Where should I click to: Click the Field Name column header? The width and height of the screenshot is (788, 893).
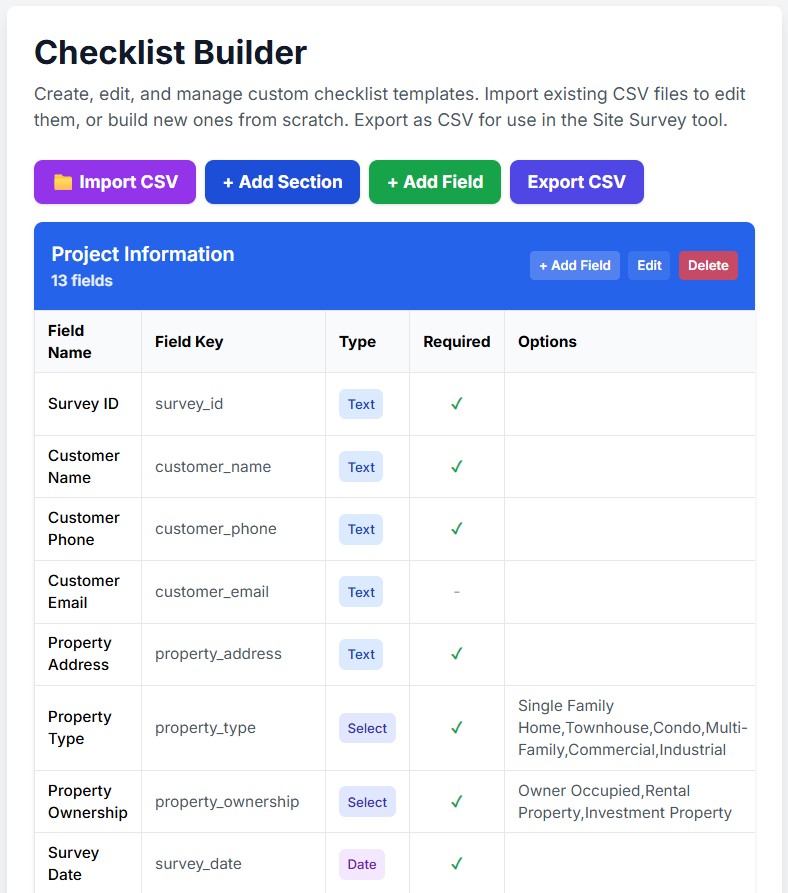[68, 341]
